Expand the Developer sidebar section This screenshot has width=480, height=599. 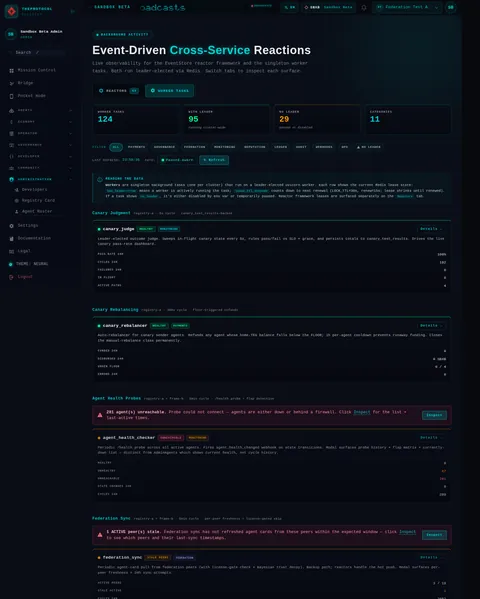tap(71, 156)
